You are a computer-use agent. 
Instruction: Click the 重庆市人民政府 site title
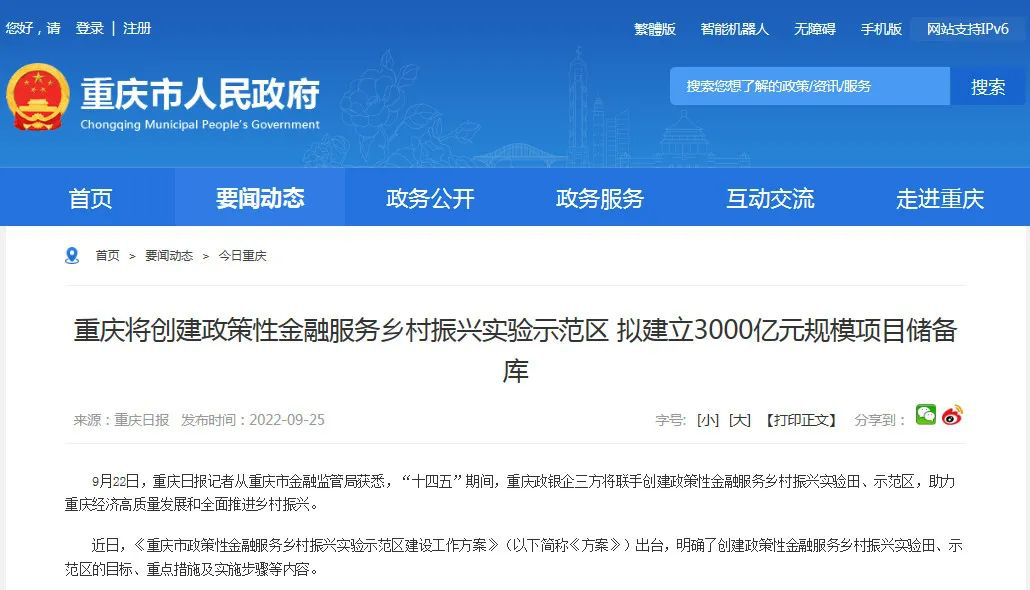coord(200,93)
